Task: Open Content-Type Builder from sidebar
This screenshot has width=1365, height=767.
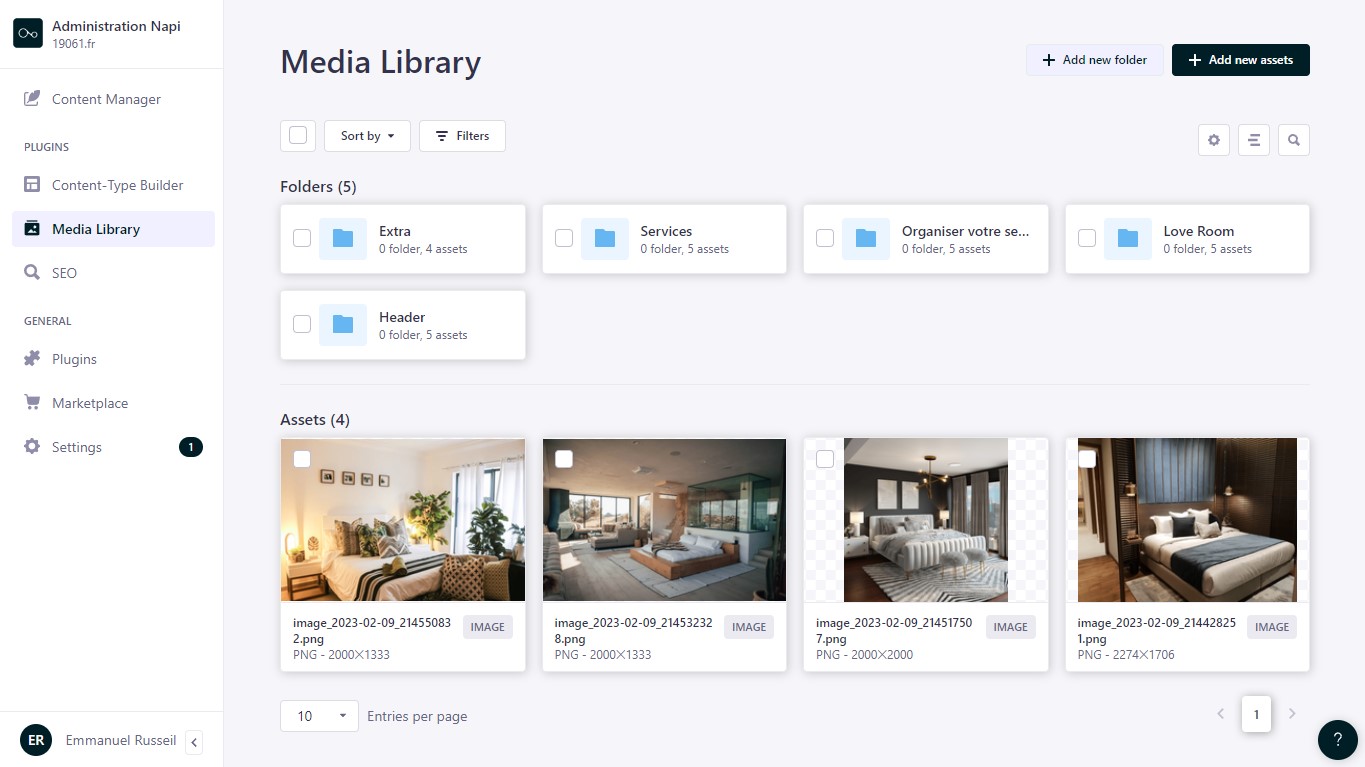Action: click(x=117, y=185)
